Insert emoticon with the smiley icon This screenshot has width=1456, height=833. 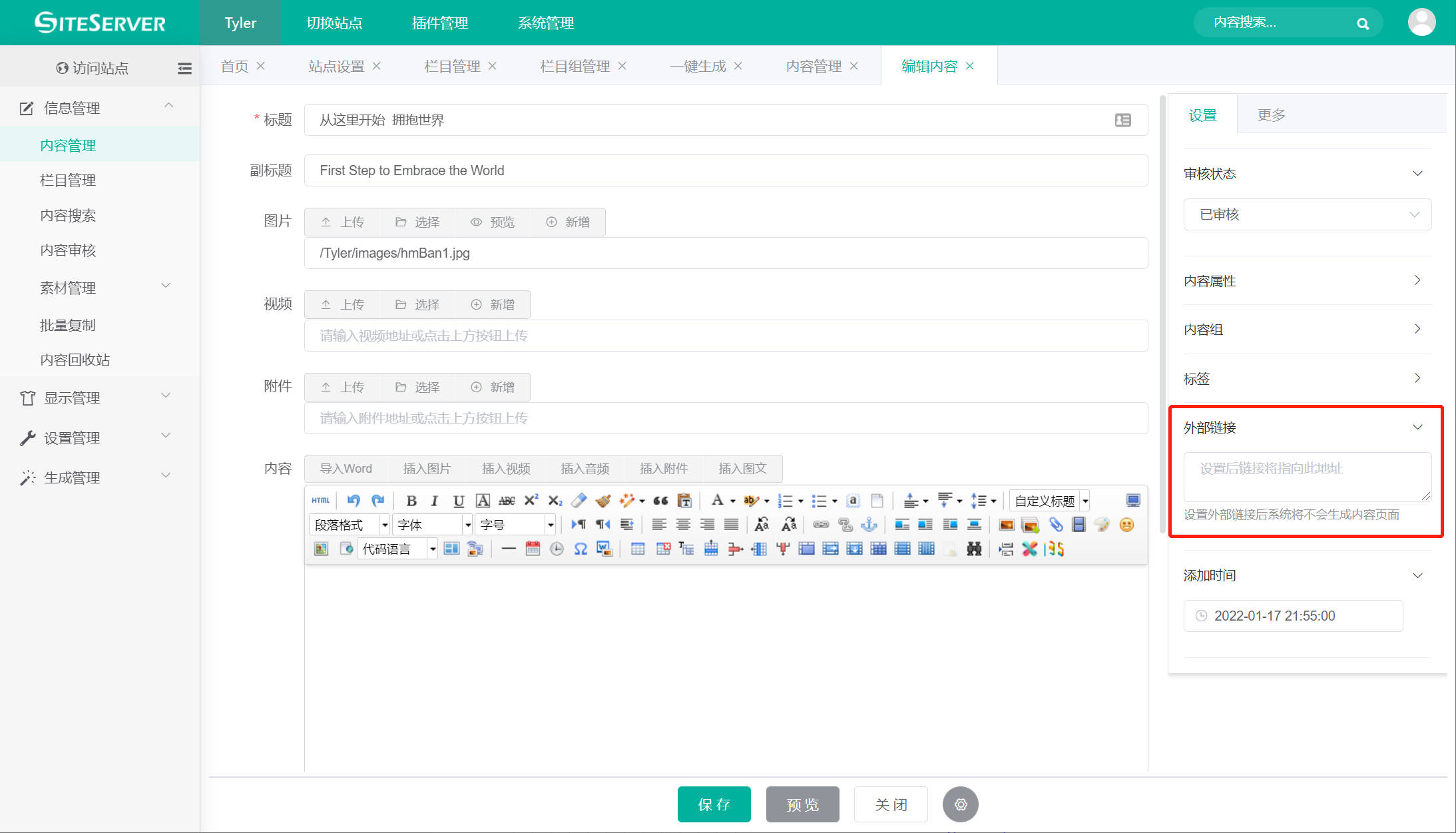1126,525
